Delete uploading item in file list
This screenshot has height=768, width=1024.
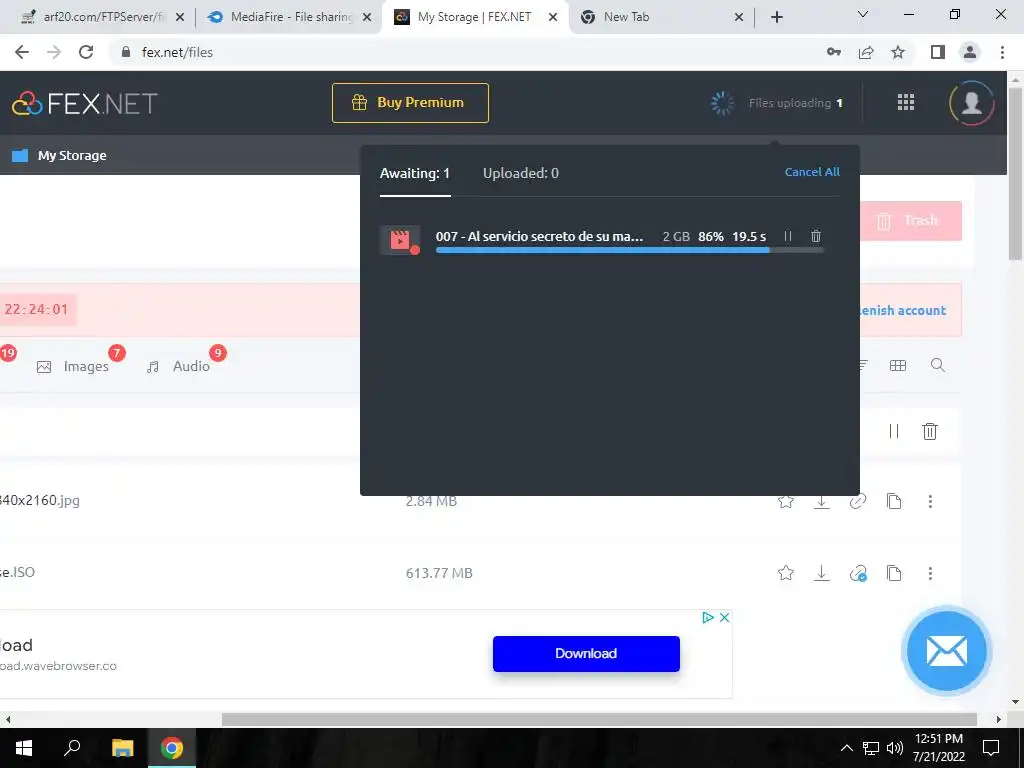(930, 431)
